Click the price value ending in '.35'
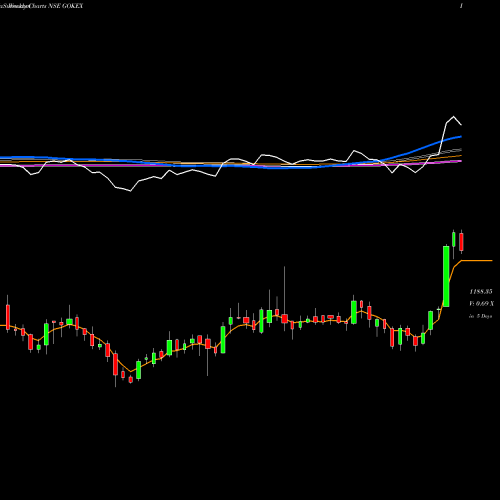500x500 pixels. point(481,292)
